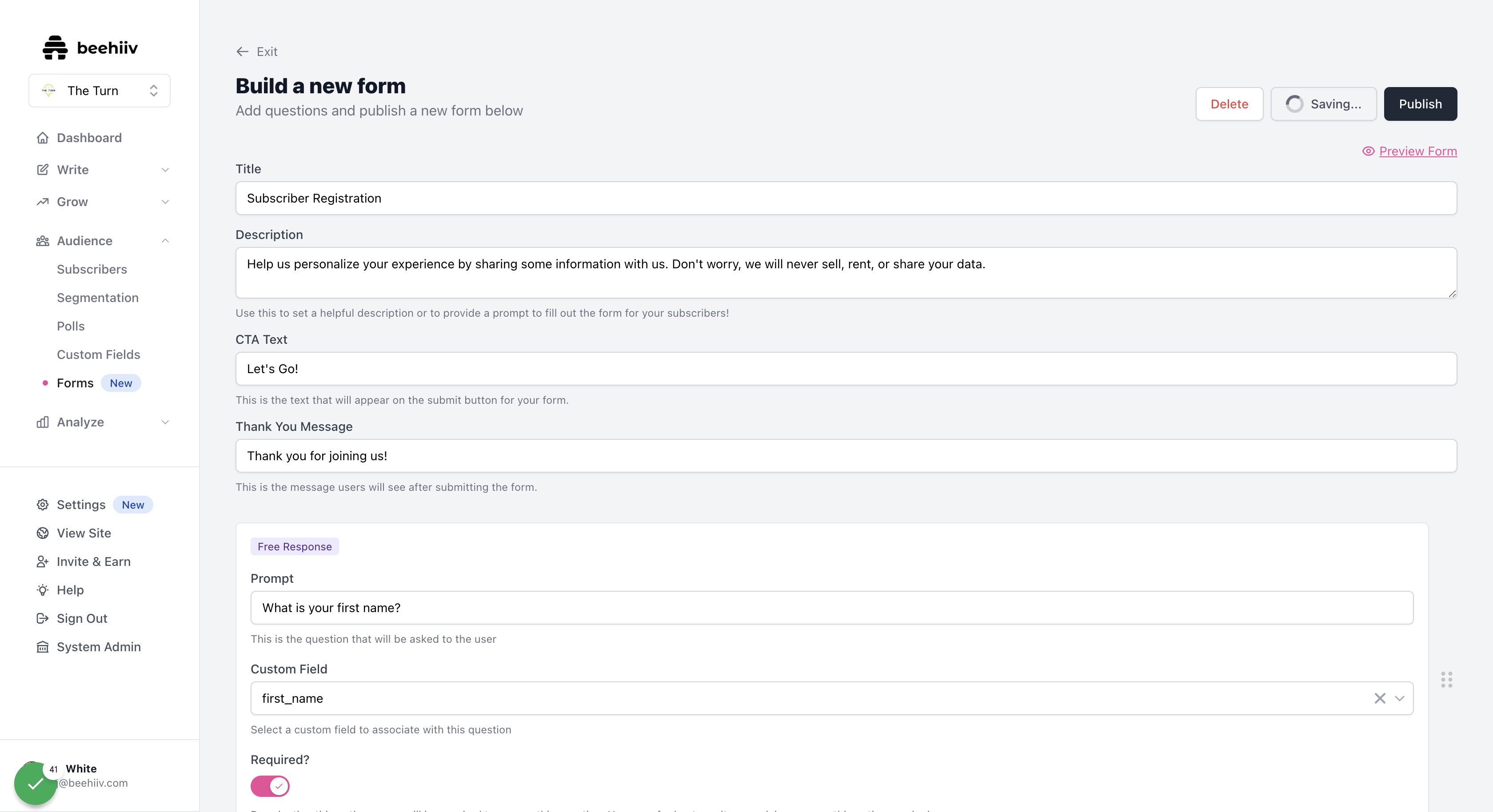Click the CTA Text input field
This screenshot has height=812, width=1493.
[x=846, y=369]
